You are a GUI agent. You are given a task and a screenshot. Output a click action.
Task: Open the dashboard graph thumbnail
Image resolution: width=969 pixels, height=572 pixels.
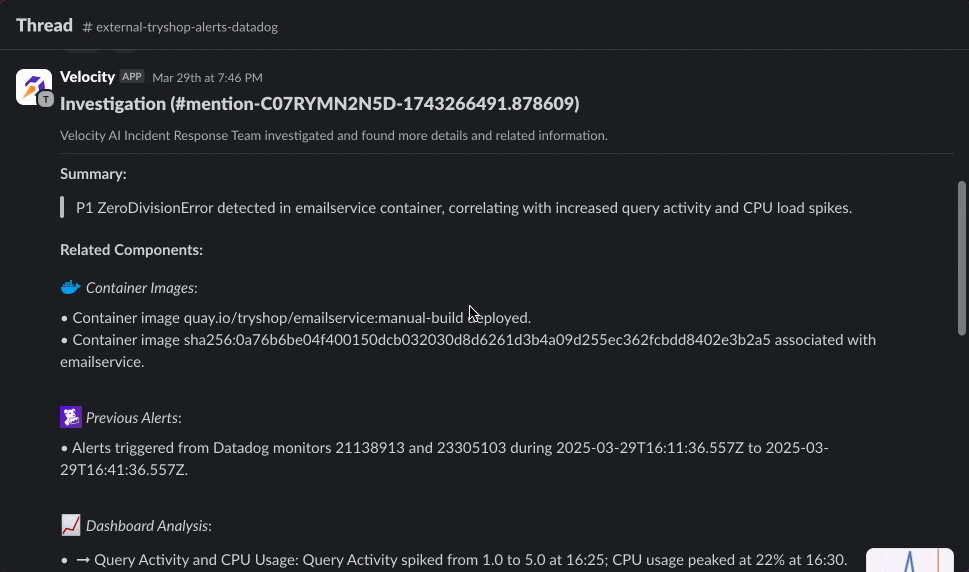pyautogui.click(x=909, y=559)
